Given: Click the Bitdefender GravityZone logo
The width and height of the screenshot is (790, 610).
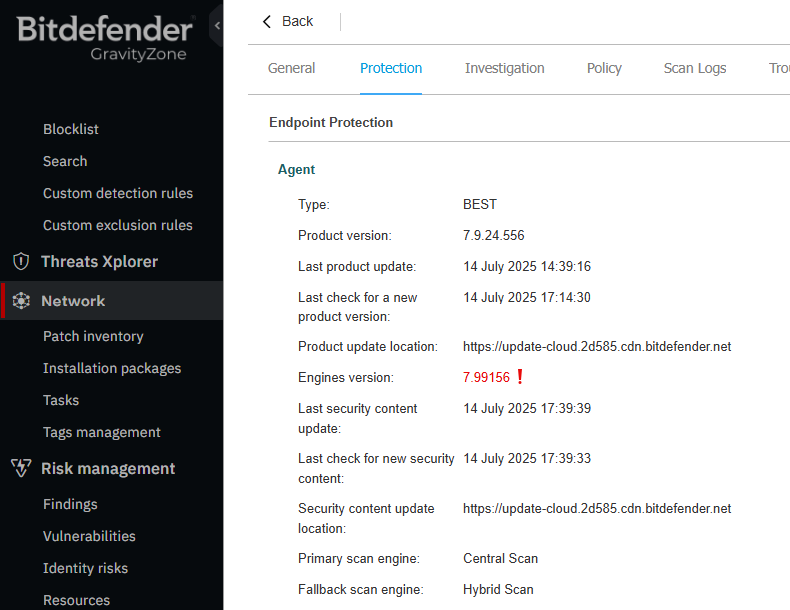Looking at the screenshot, I should 105,37.
